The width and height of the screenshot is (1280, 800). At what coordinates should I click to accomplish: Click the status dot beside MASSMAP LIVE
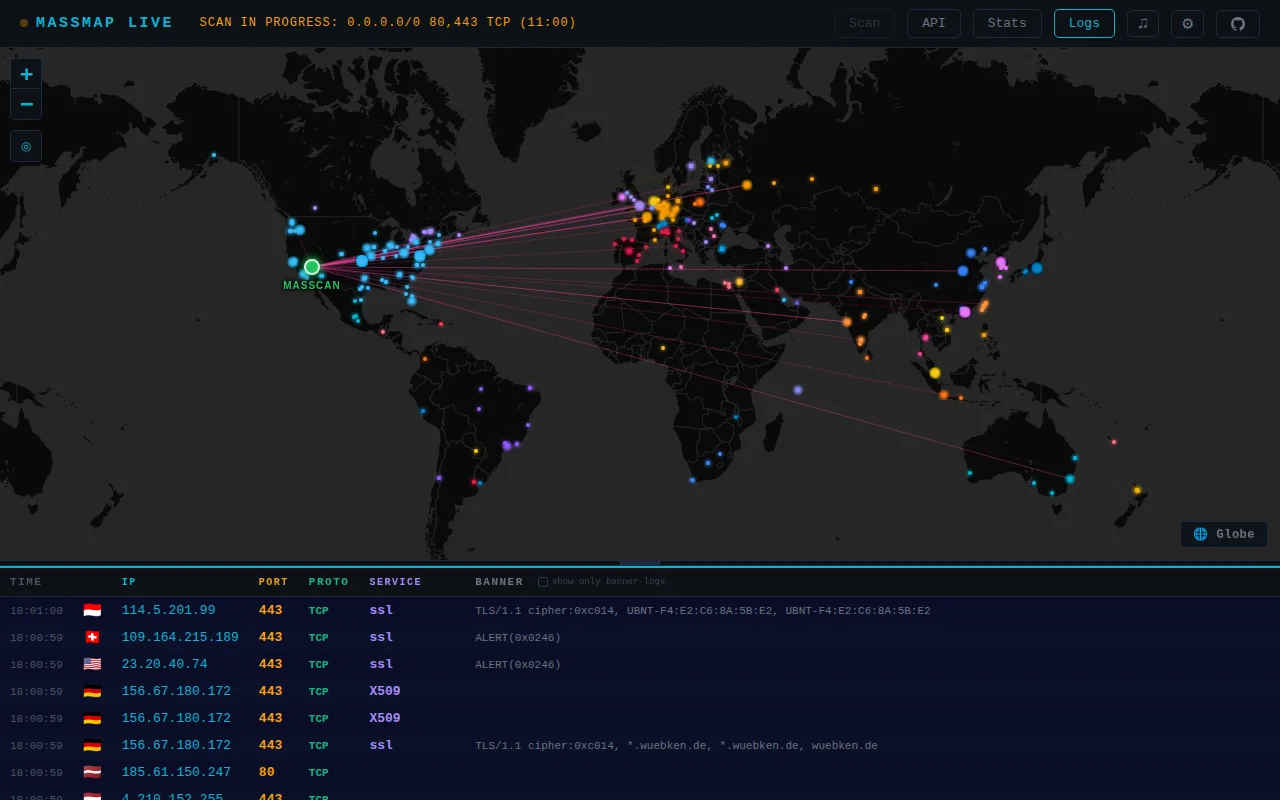tap(24, 23)
